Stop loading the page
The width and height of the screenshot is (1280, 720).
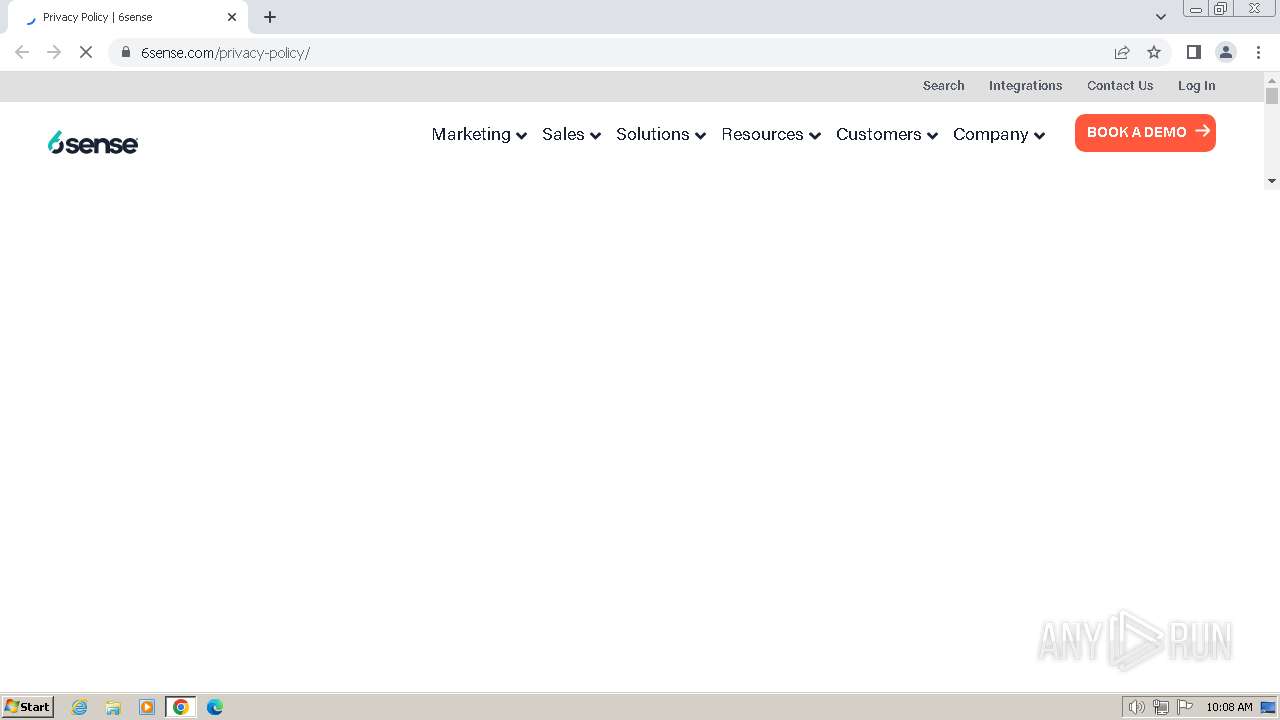point(86,52)
